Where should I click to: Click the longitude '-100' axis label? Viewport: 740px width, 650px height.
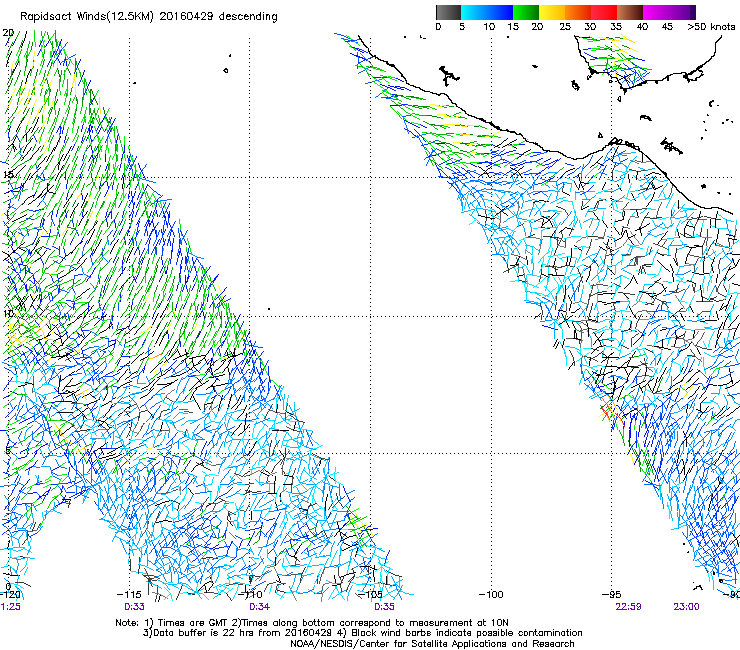(491, 595)
